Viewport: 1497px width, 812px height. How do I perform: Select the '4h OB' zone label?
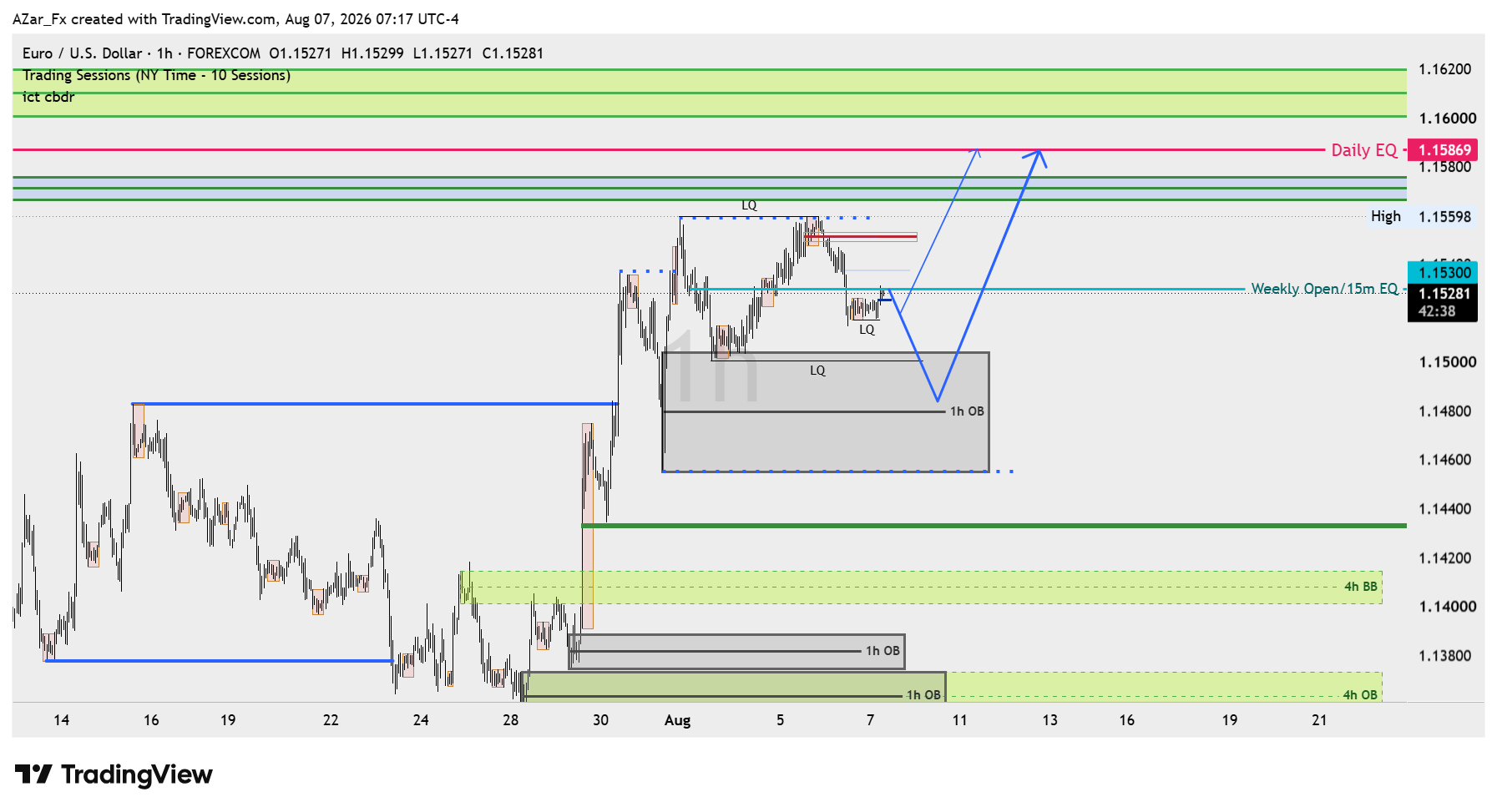pyautogui.click(x=1361, y=695)
